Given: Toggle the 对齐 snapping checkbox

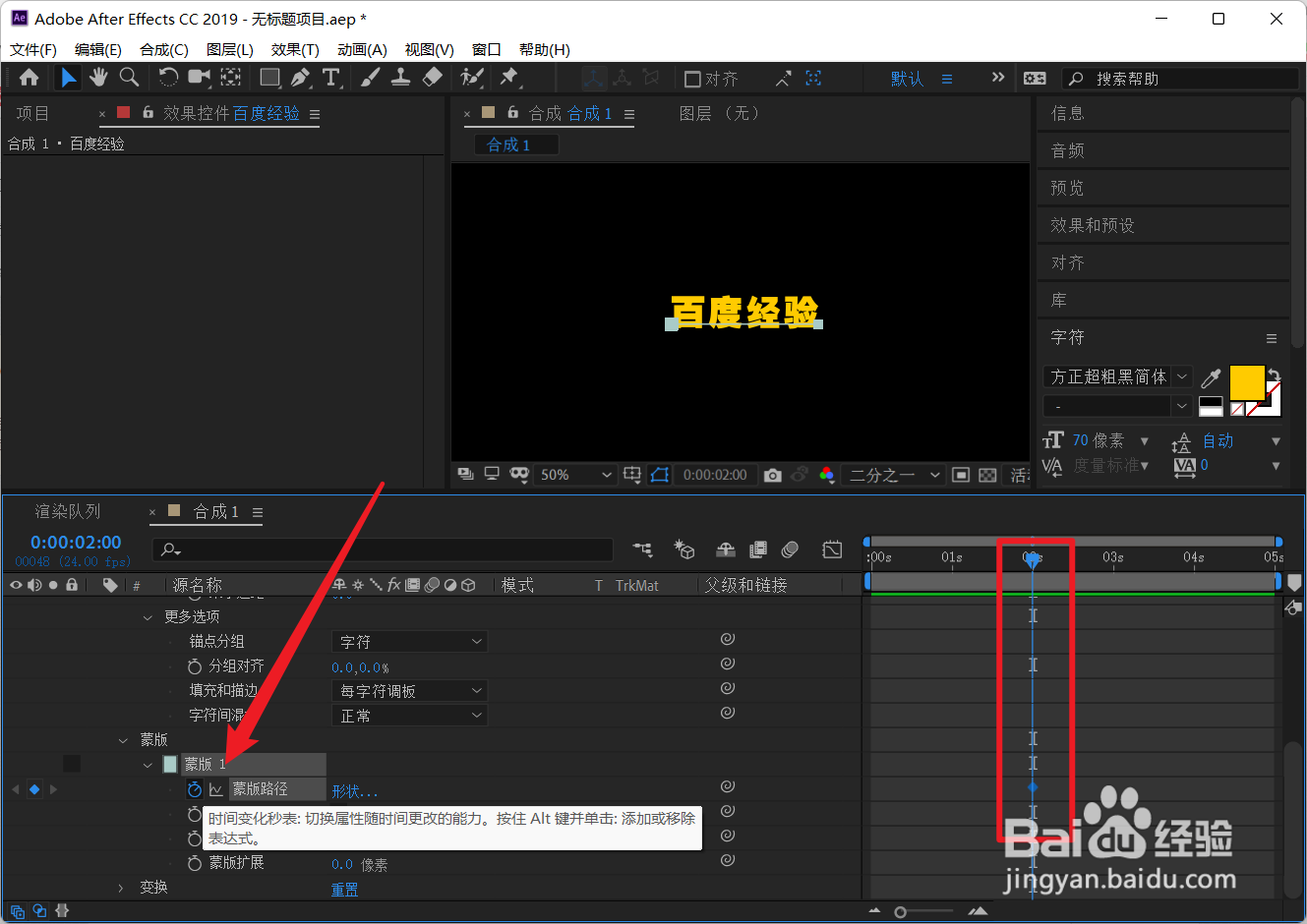Looking at the screenshot, I should pyautogui.click(x=692, y=79).
